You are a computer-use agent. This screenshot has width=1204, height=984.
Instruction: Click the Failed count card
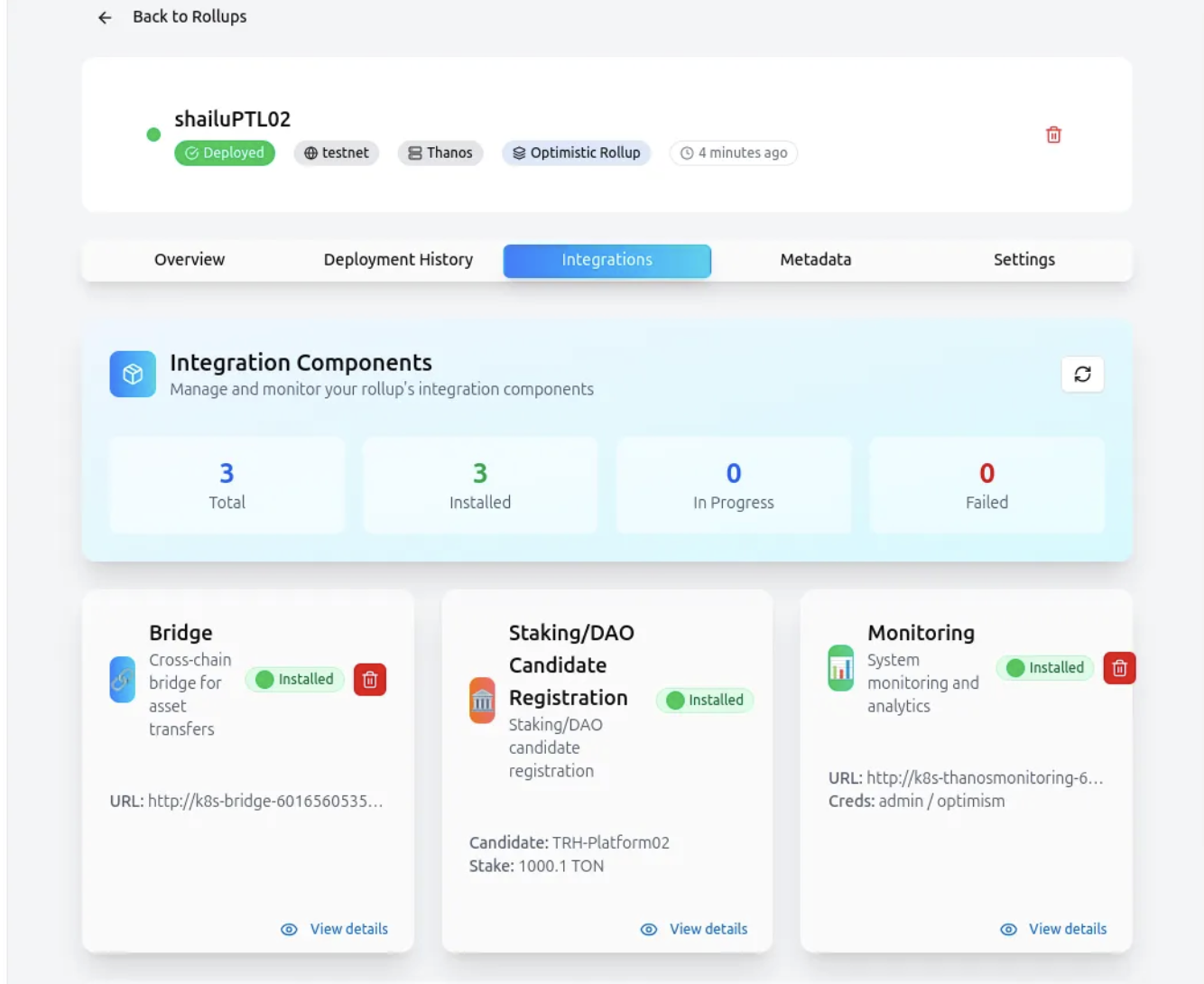[986, 486]
